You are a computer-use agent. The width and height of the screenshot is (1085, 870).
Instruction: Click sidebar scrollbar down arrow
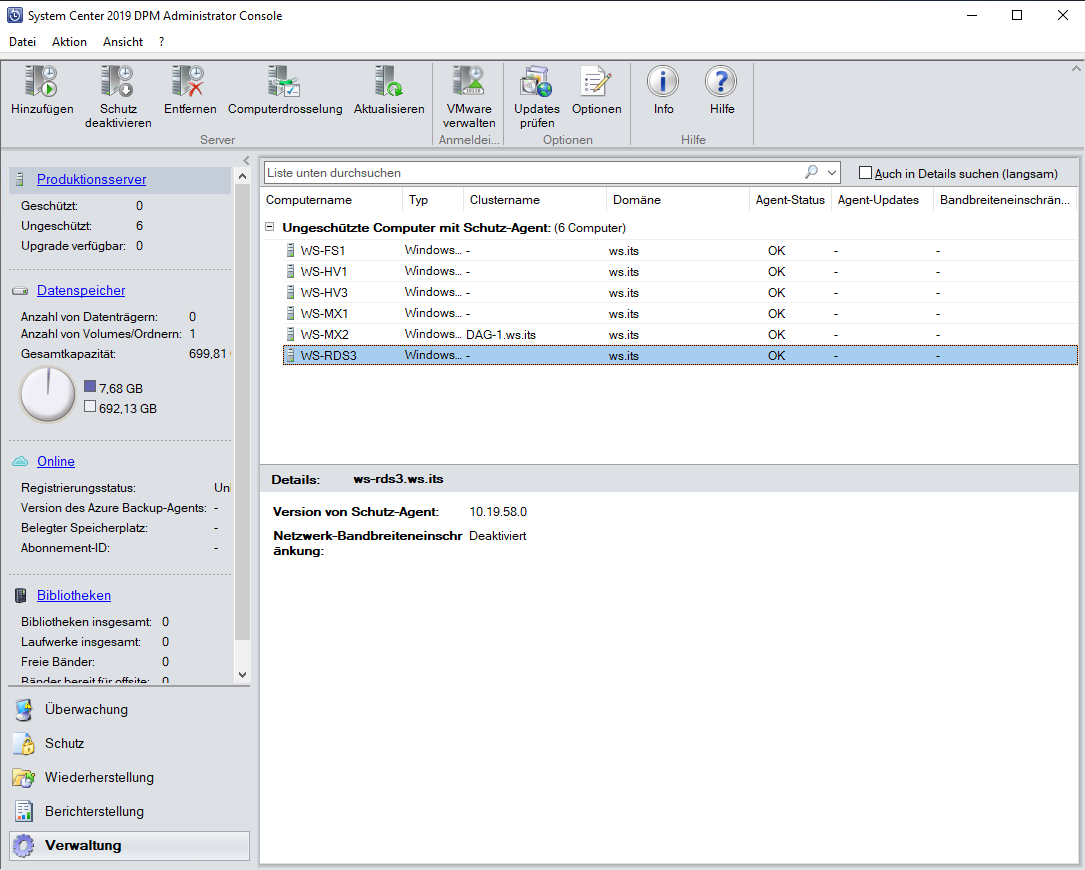pyautogui.click(x=242, y=674)
